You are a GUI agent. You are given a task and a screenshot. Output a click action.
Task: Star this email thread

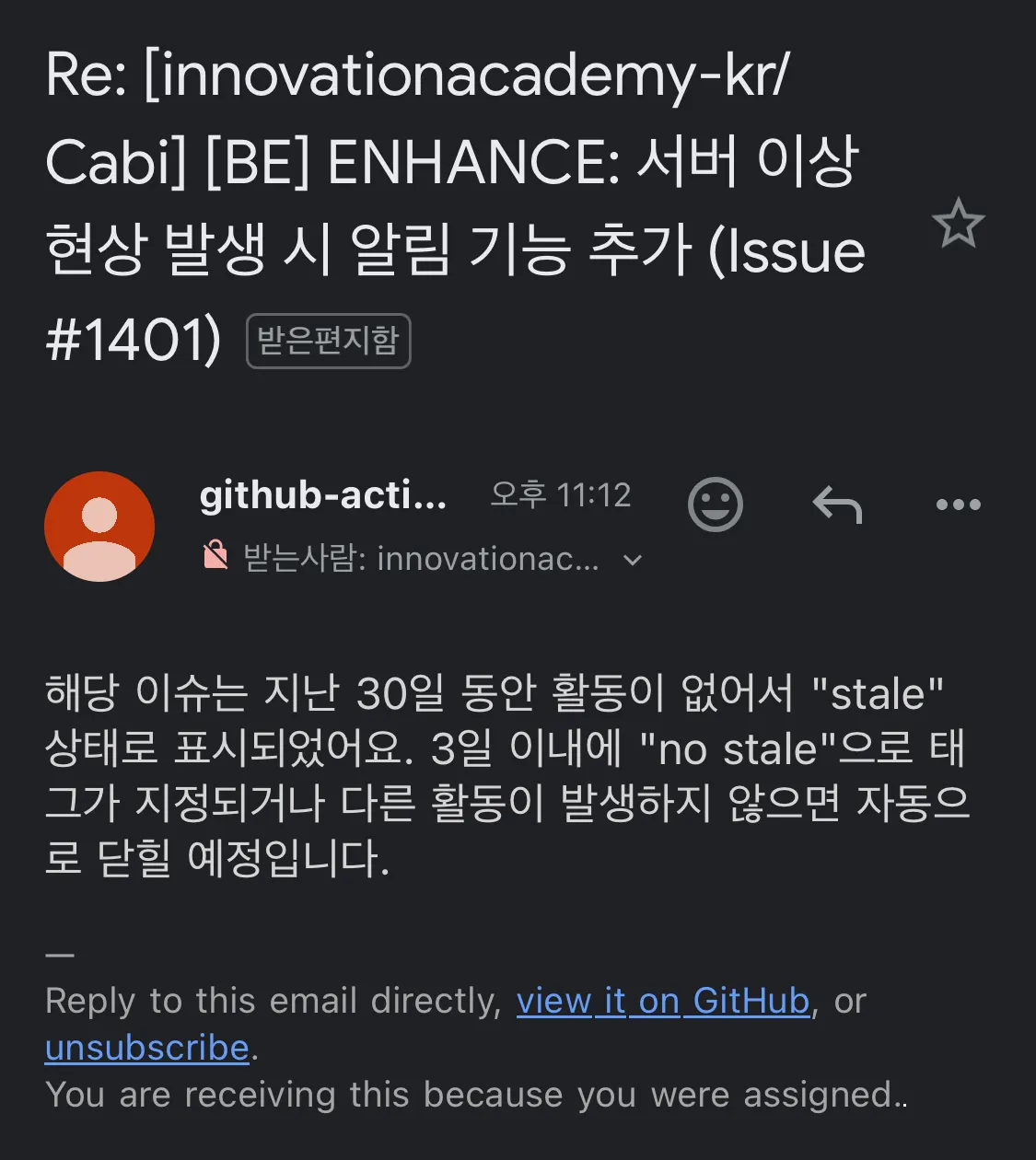[958, 224]
